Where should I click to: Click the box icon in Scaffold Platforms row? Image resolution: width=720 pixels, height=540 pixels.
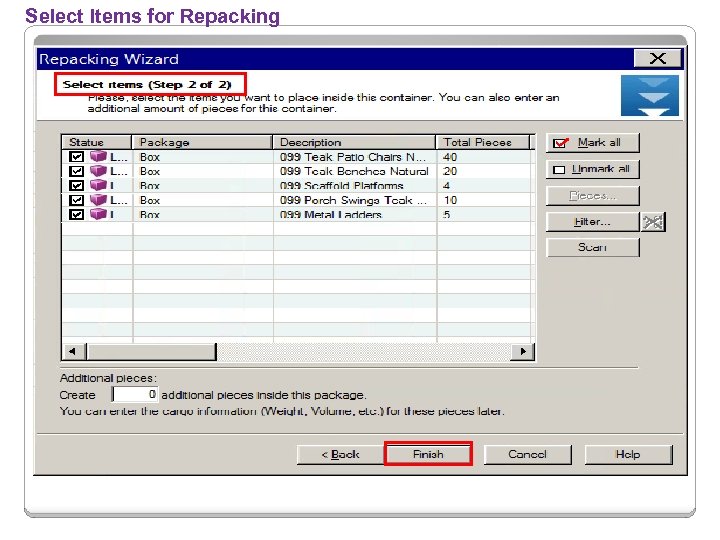98,185
